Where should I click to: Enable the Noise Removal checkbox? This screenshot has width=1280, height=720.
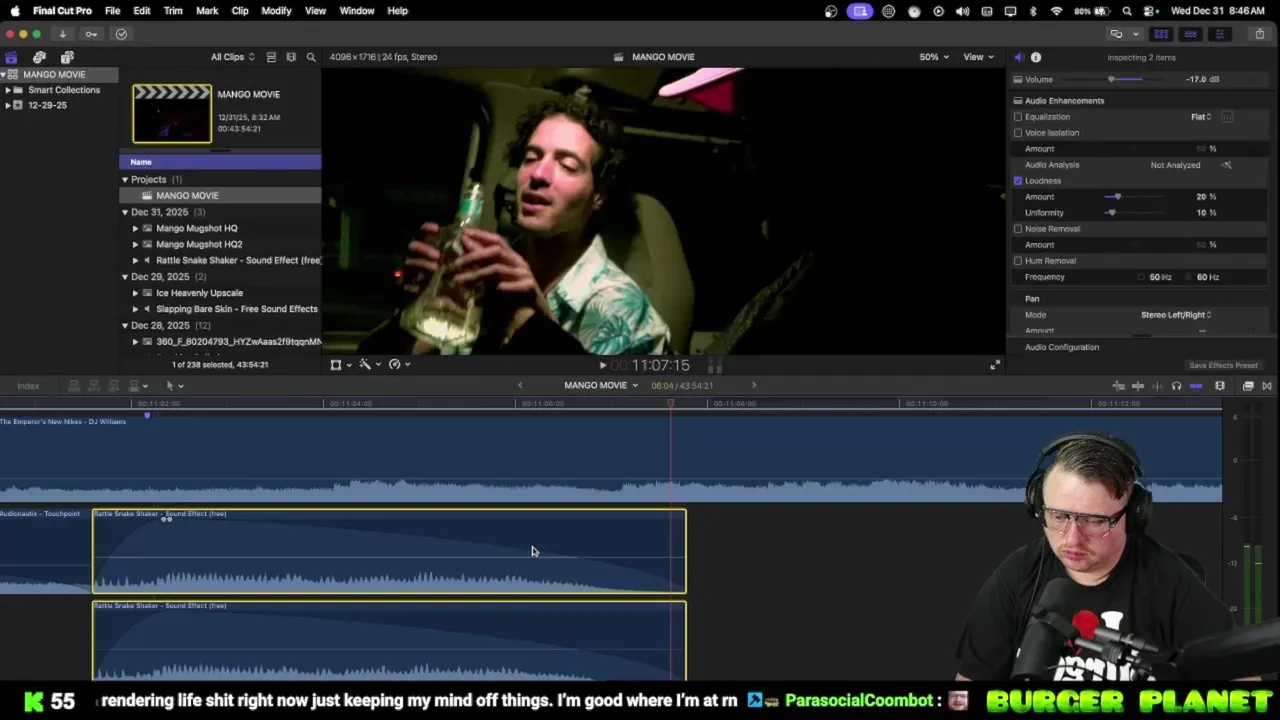pyautogui.click(x=1018, y=229)
